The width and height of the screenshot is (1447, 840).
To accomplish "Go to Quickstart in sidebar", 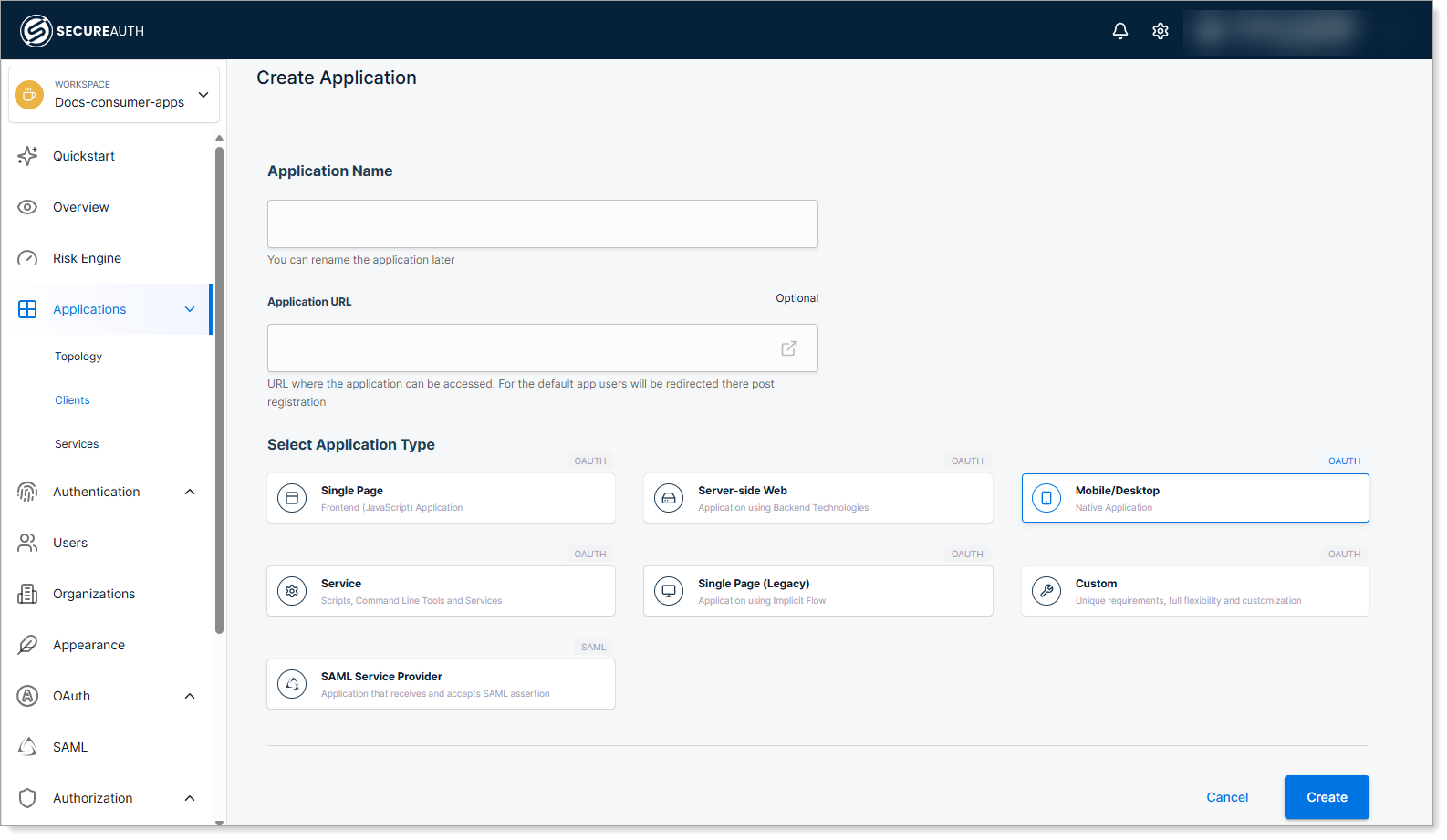I will tap(108, 156).
